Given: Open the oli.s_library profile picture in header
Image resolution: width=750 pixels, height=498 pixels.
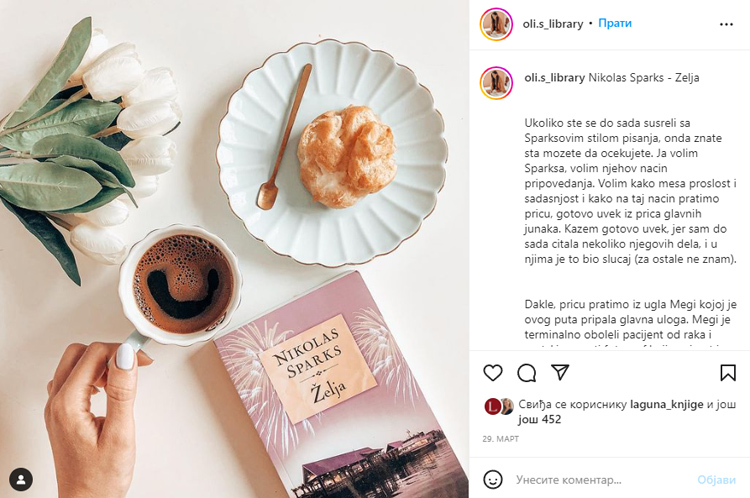Looking at the screenshot, I should tap(496, 24).
